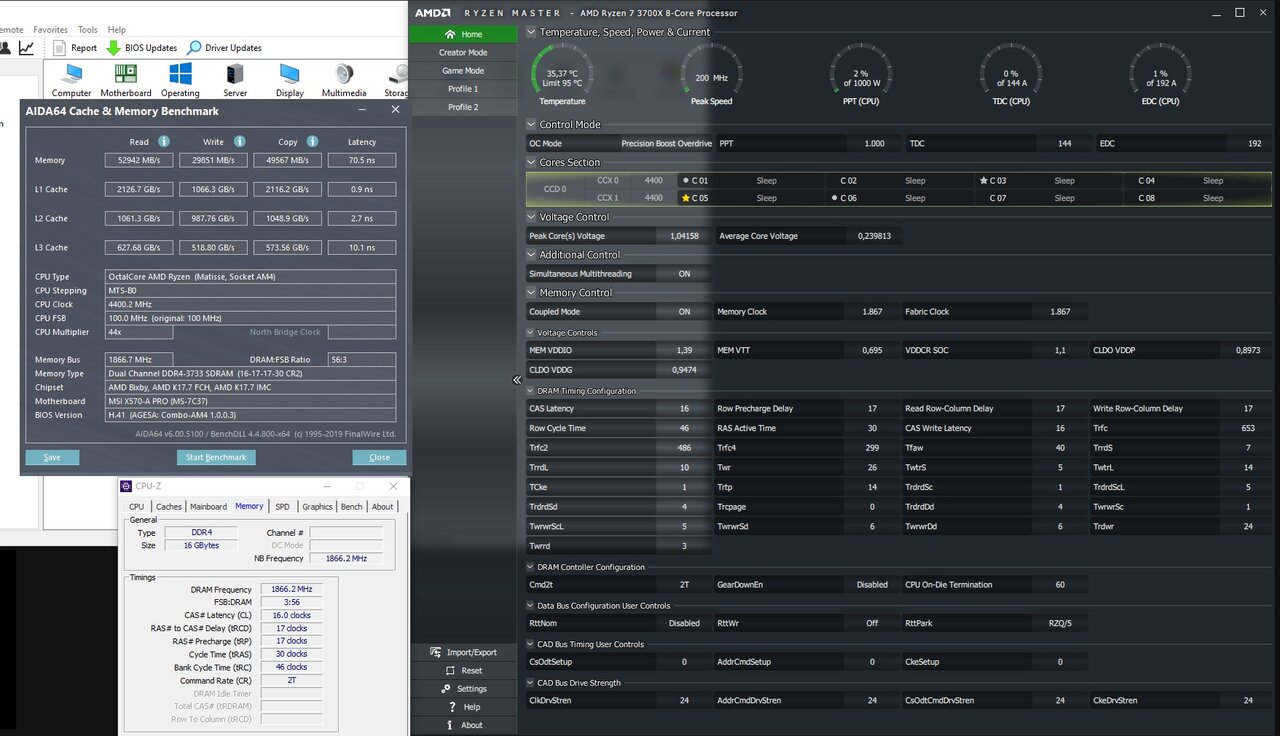Click the line graph toolbar icon in AIDA64
Image resolution: width=1280 pixels, height=736 pixels.
click(26, 47)
